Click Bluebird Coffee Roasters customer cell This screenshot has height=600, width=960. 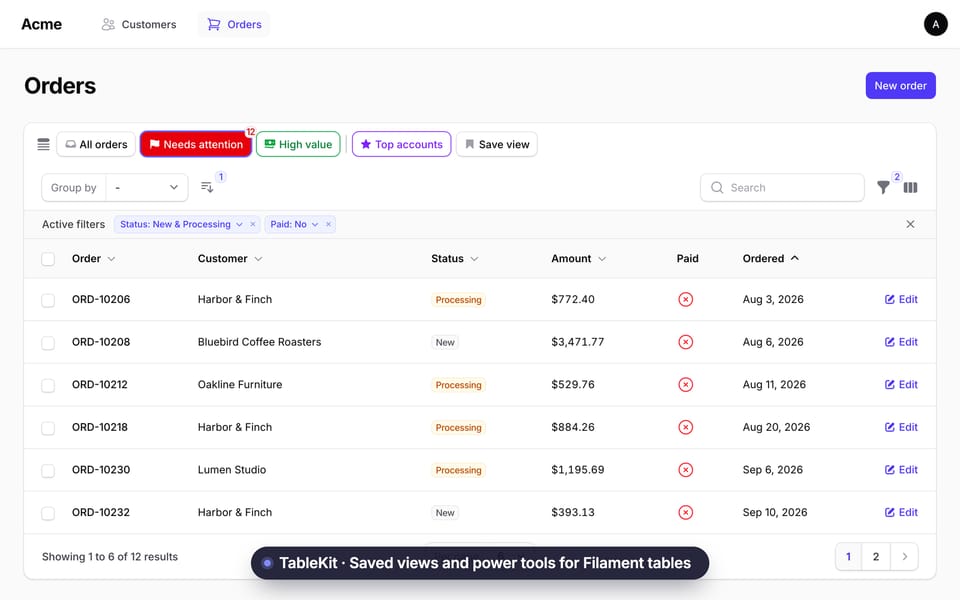click(x=260, y=342)
